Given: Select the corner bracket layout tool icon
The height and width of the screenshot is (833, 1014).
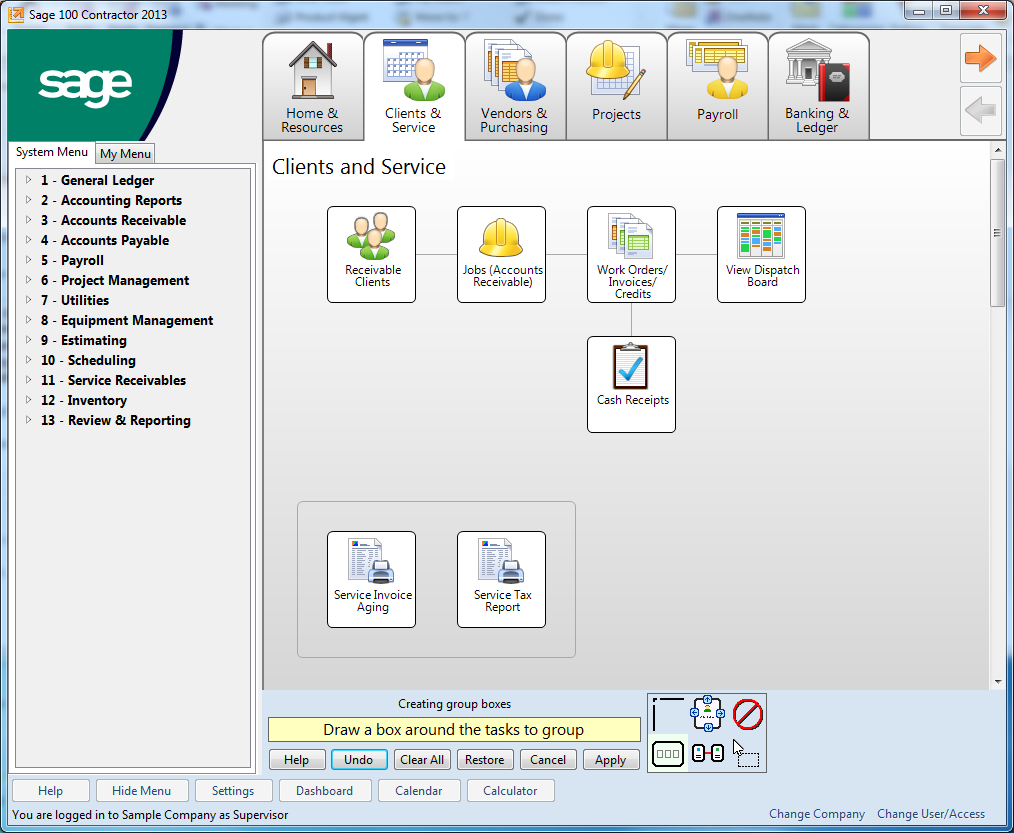Looking at the screenshot, I should pos(667,714).
